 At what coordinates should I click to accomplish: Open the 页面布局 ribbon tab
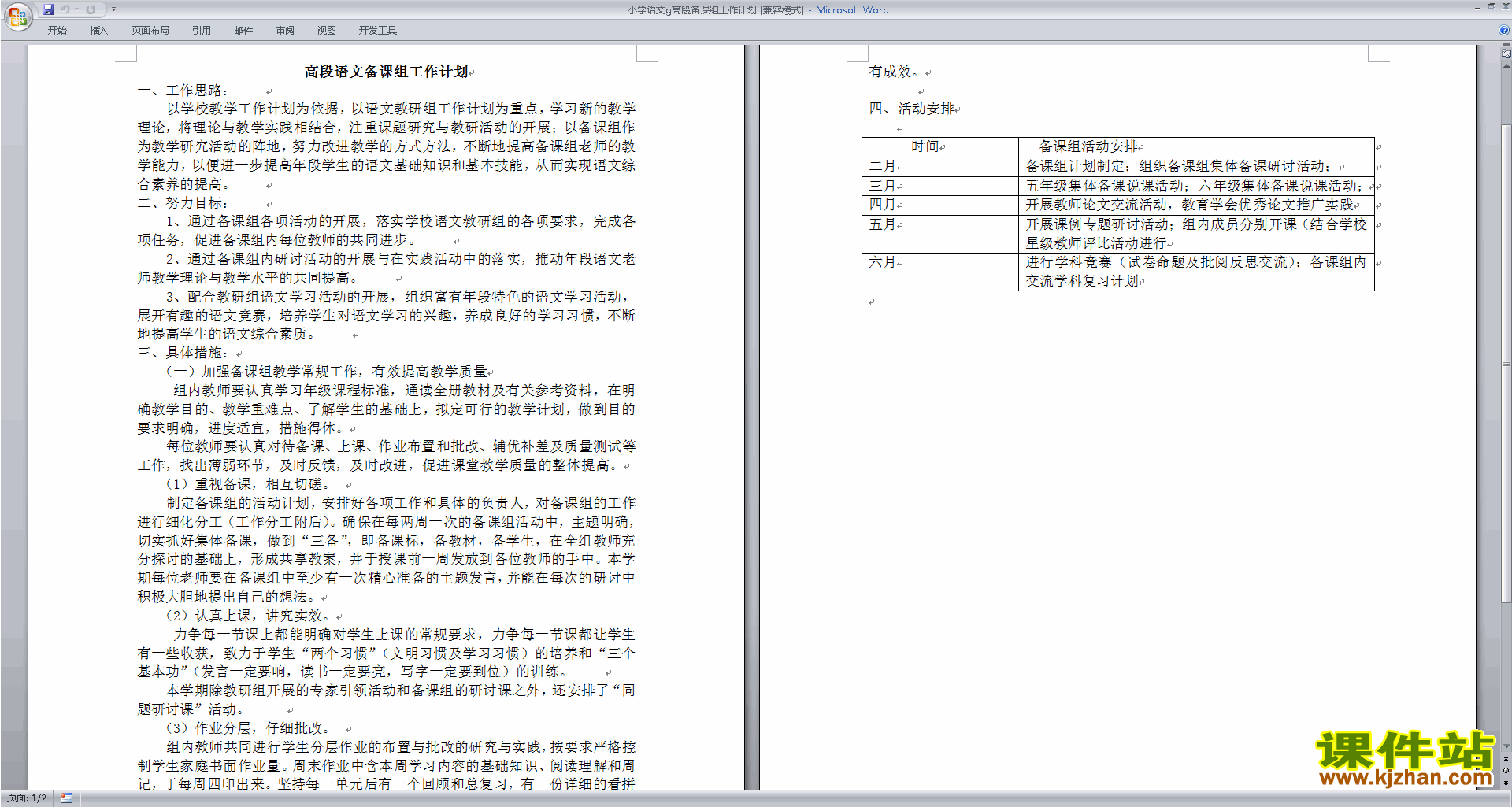click(x=150, y=31)
